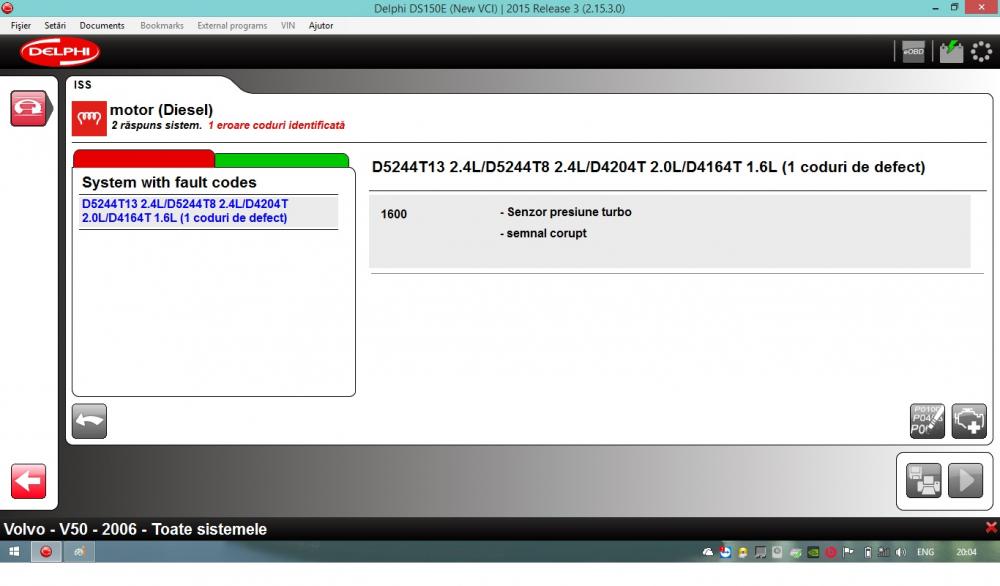The image size is (1000, 586).
Task: Open the volume speaker tray icon
Action: pos(901,552)
